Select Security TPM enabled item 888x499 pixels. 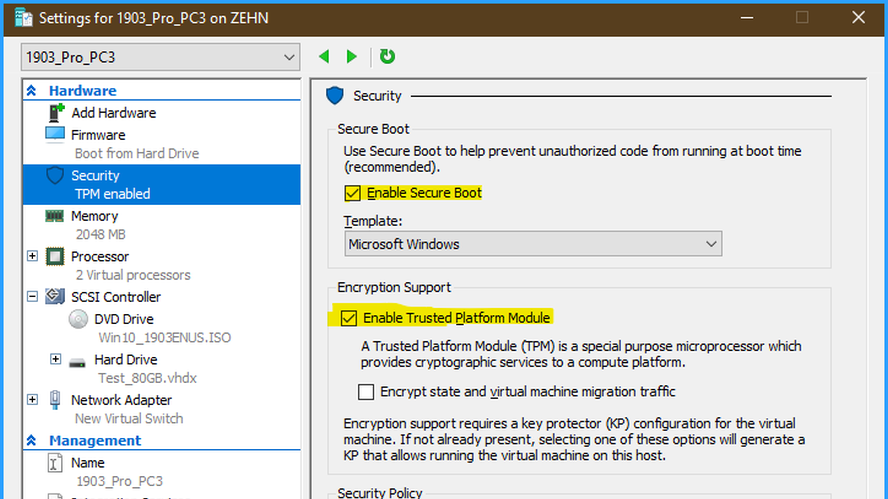161,185
